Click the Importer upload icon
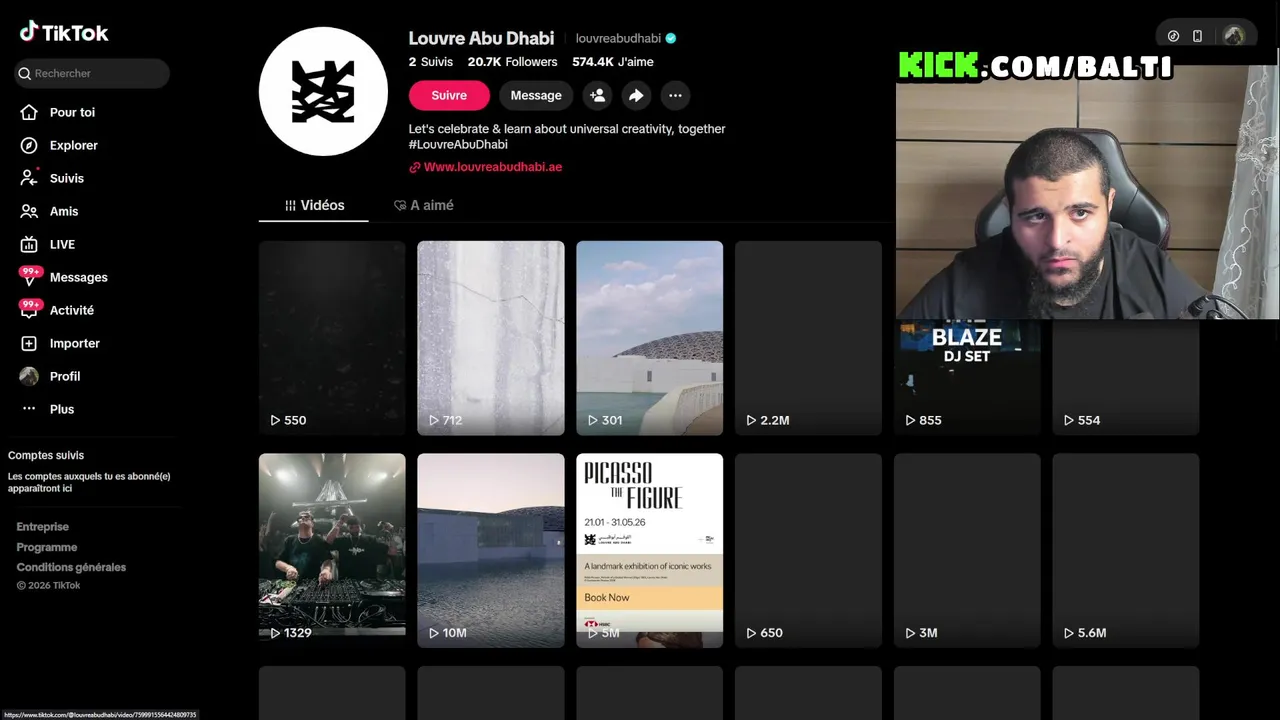 click(x=29, y=343)
